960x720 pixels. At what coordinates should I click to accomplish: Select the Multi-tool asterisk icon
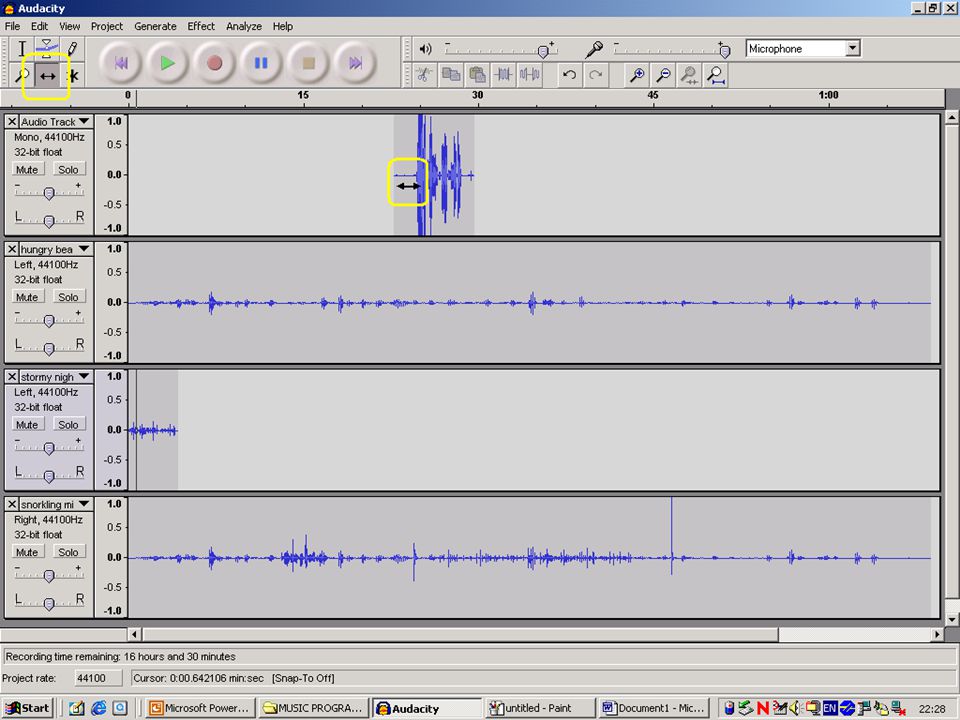pyautogui.click(x=73, y=76)
